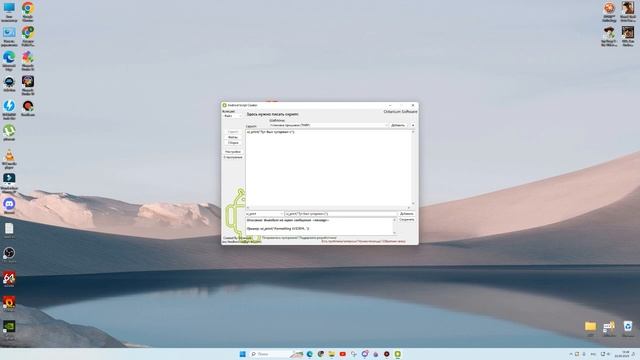640x360 pixels.
Task: Switch to the Сборка section
Action: pyautogui.click(x=233, y=143)
